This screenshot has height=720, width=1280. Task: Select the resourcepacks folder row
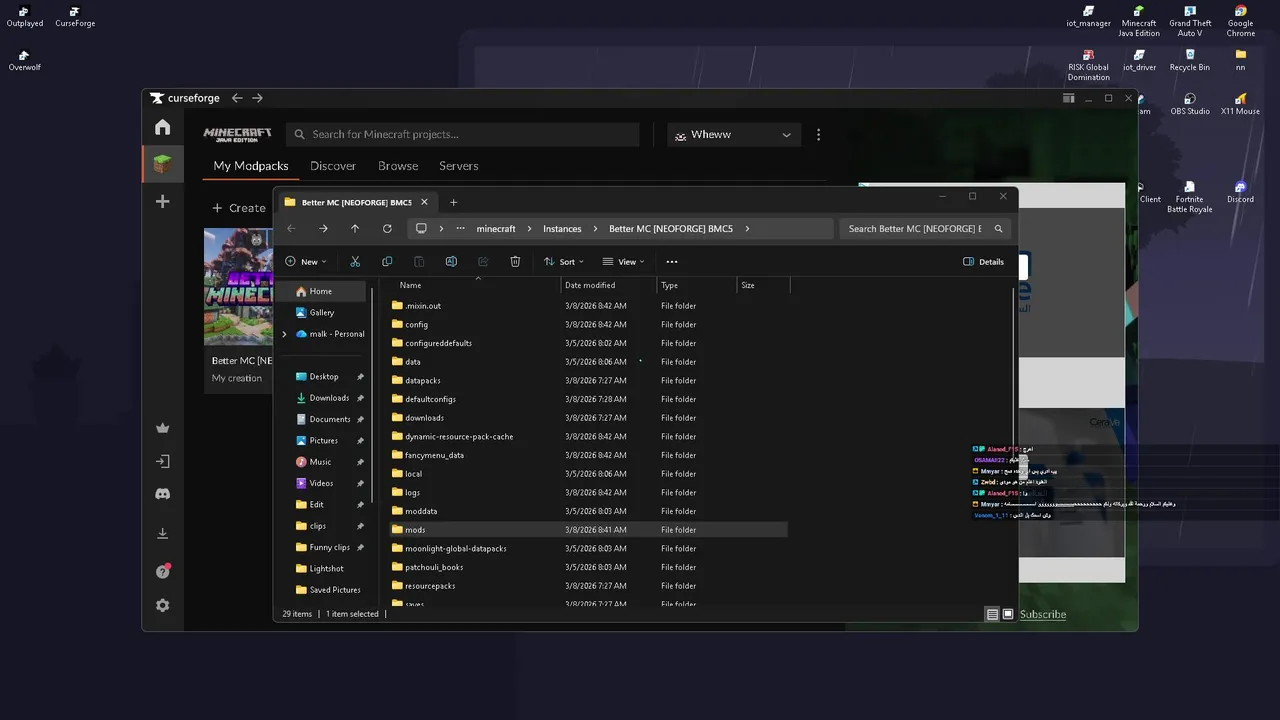point(589,586)
